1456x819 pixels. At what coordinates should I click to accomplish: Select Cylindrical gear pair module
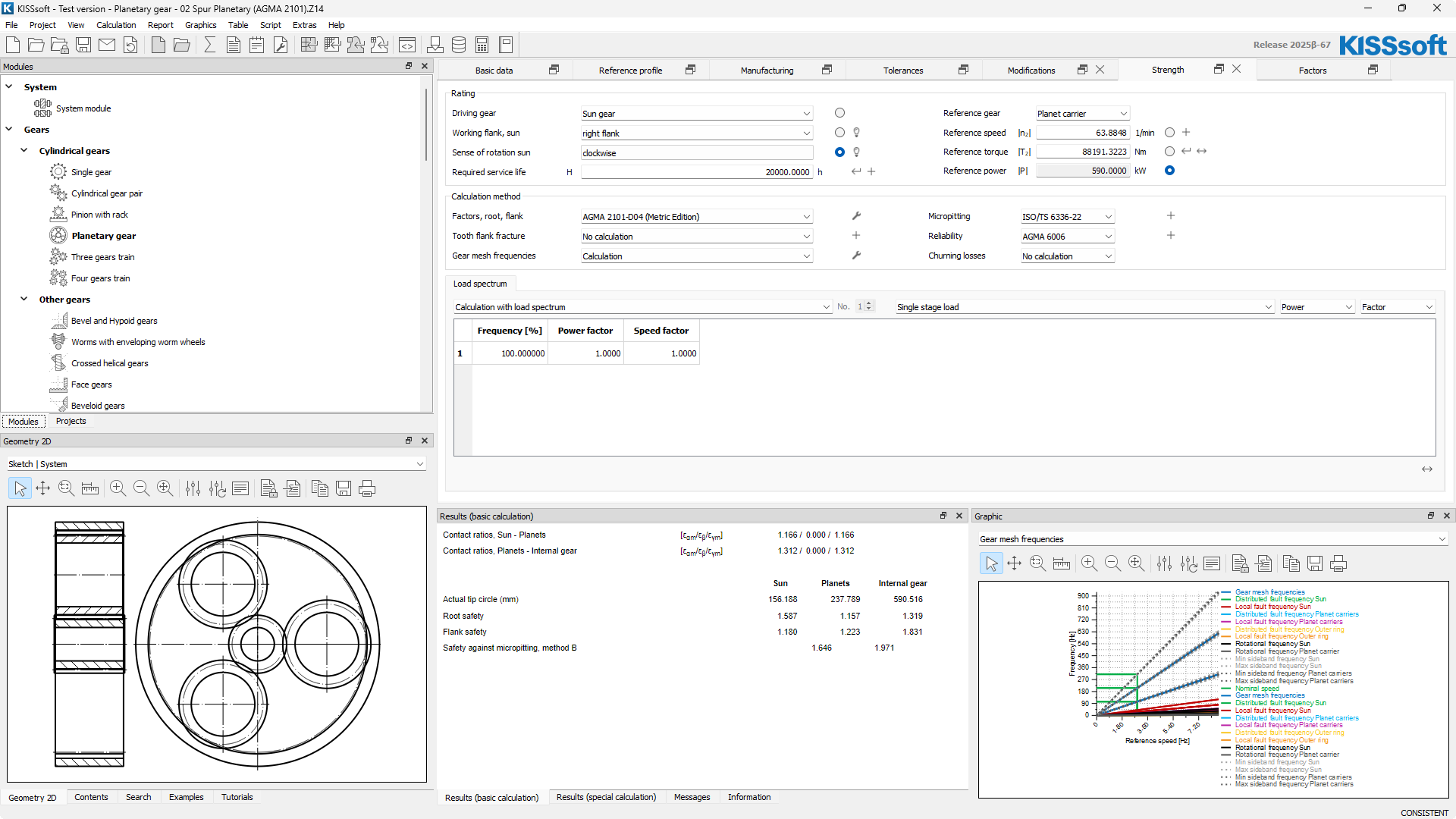pos(107,193)
